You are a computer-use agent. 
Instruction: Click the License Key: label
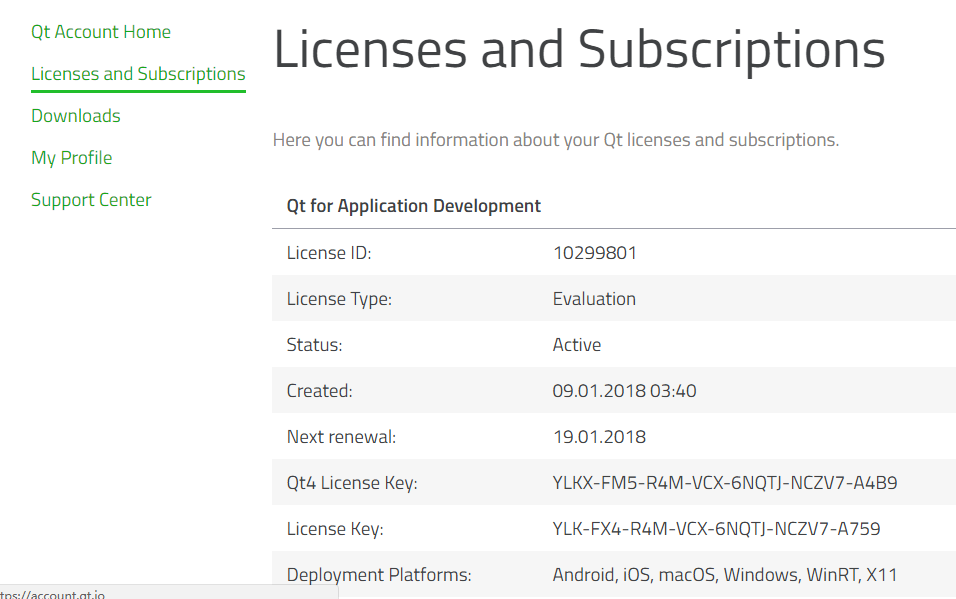(x=335, y=529)
